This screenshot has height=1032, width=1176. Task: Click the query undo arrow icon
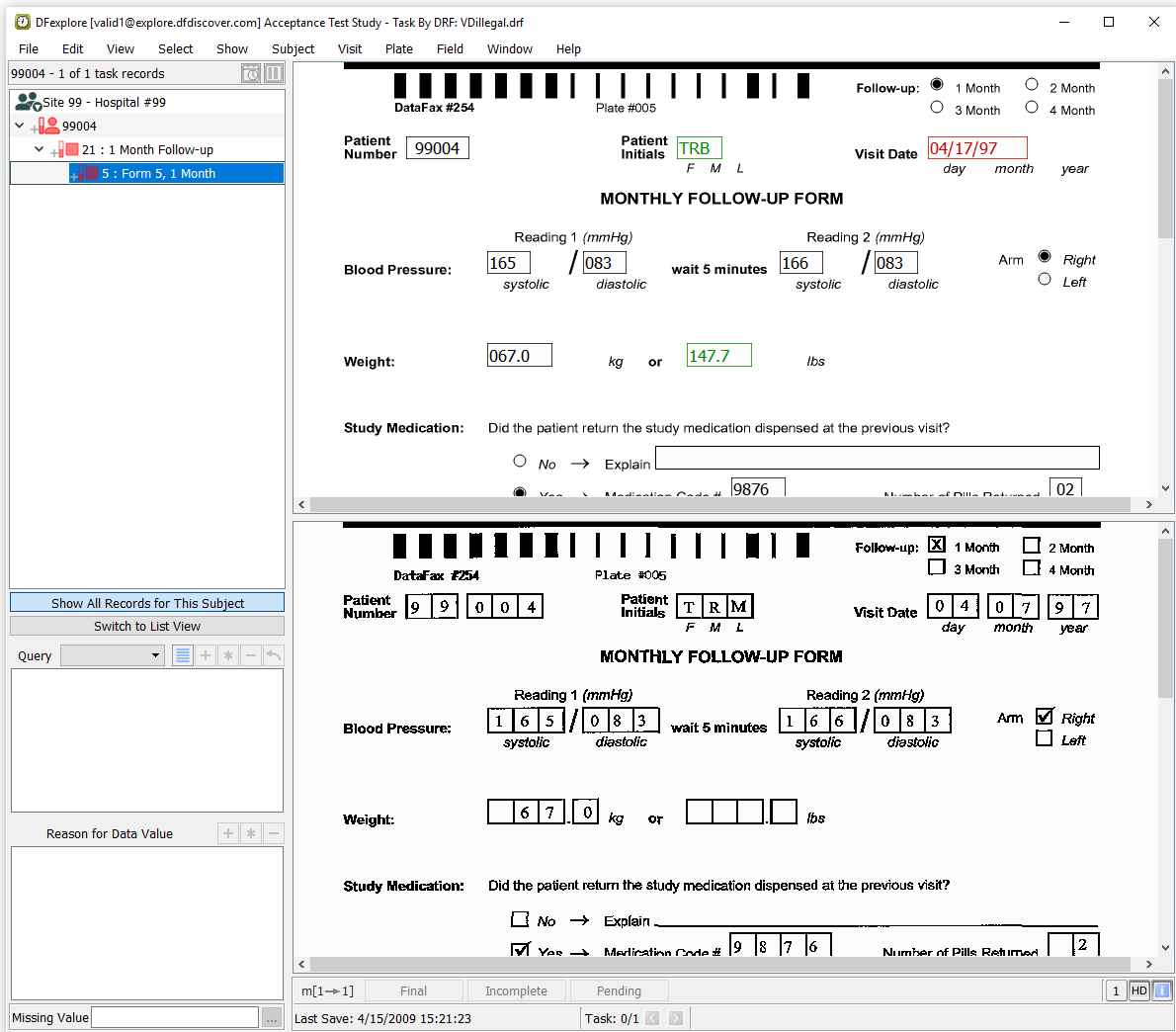(274, 655)
